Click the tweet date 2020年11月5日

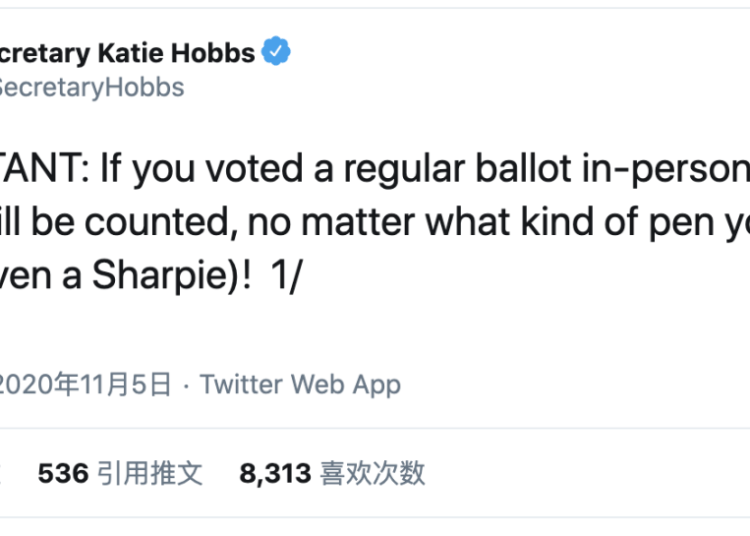pyautogui.click(x=85, y=384)
